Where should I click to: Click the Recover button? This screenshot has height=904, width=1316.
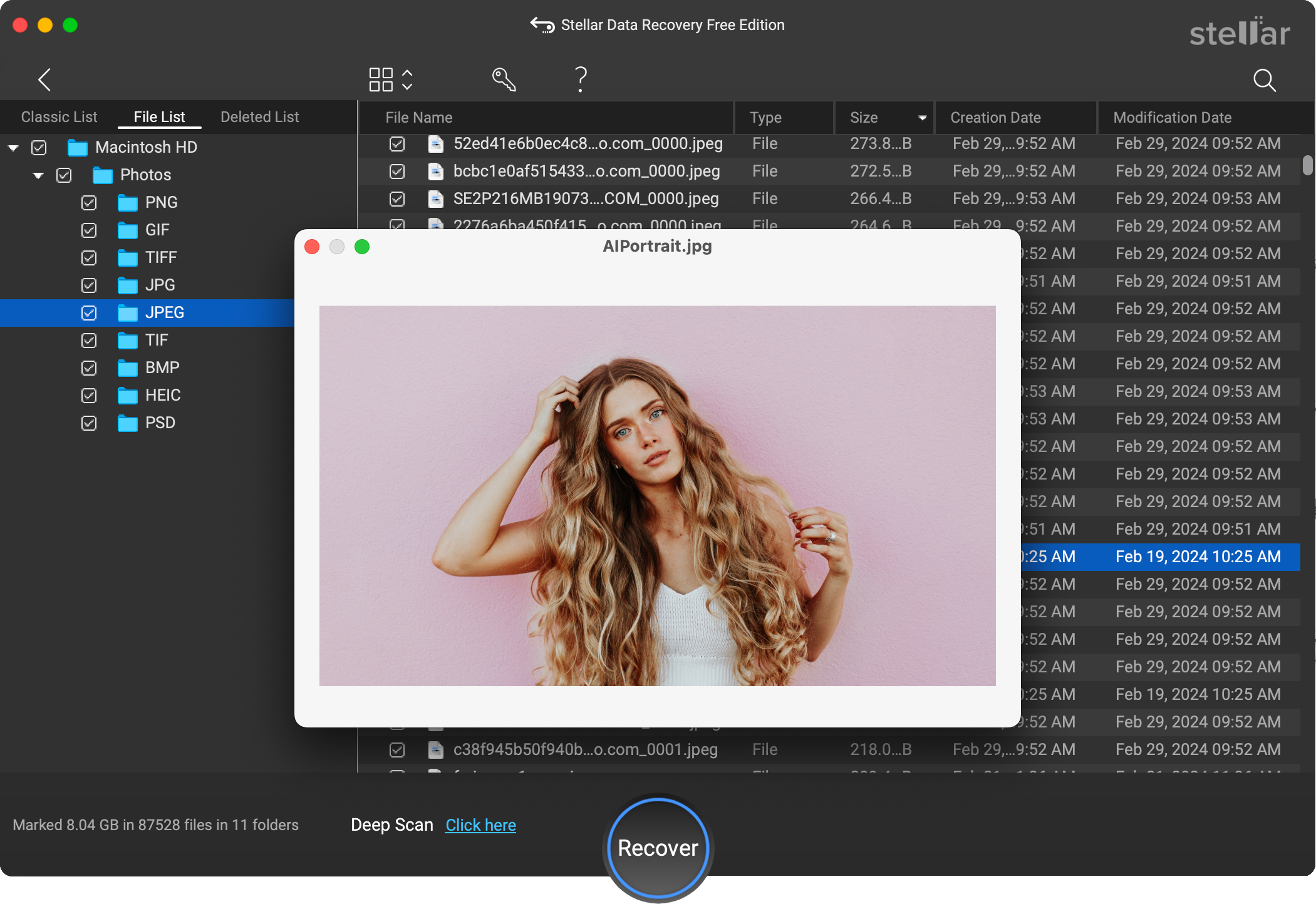(x=657, y=848)
